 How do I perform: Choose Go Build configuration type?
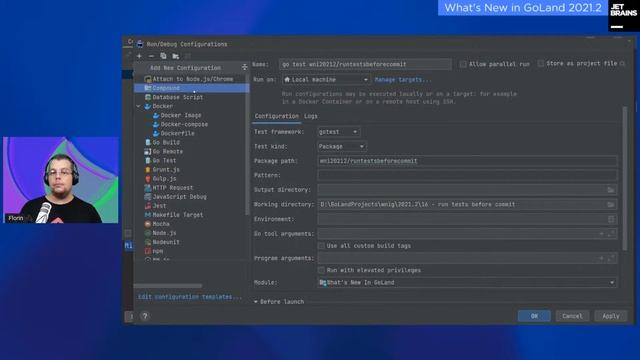click(x=166, y=142)
